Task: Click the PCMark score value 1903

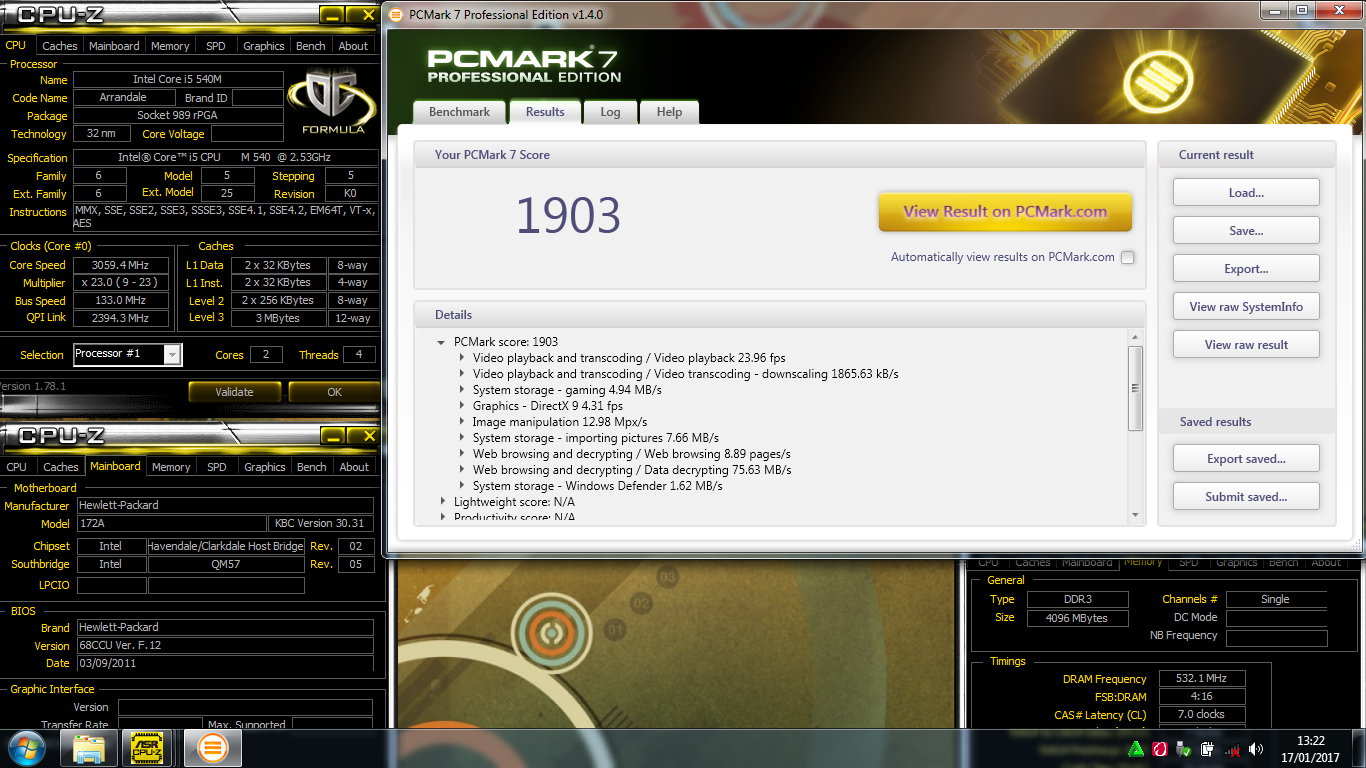Action: click(568, 216)
